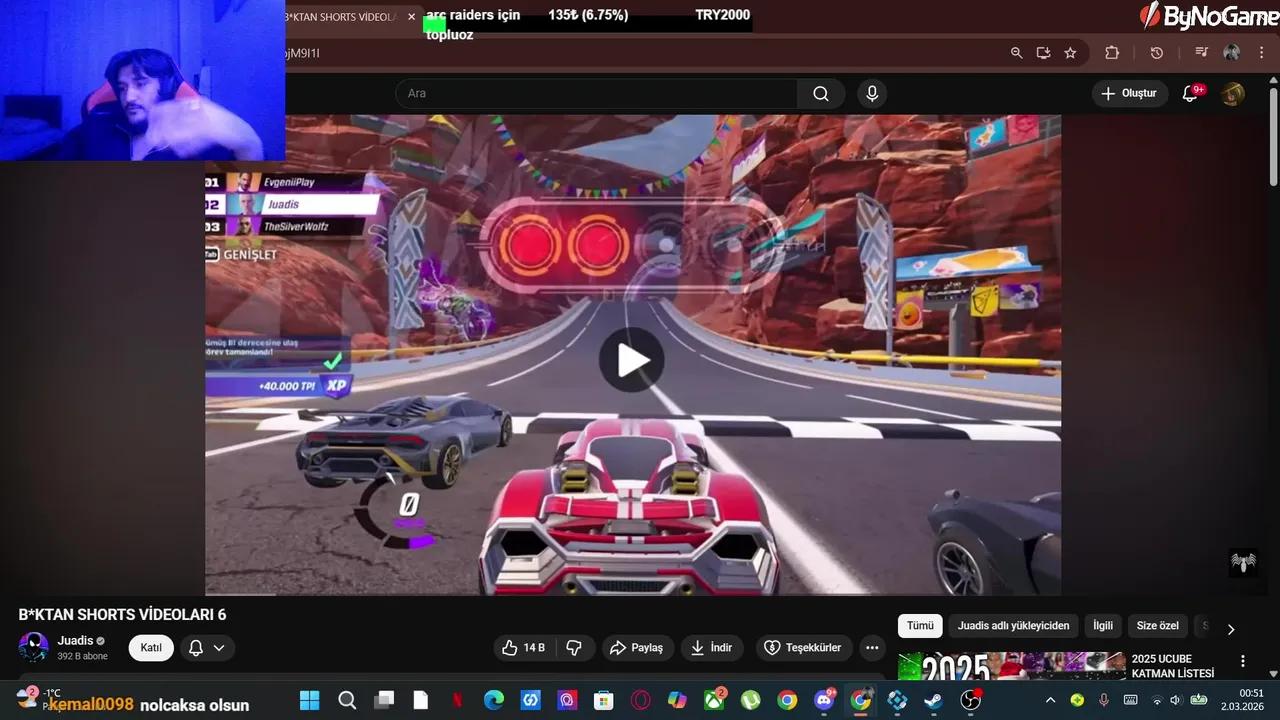Show hidden system tray icons
Viewport: 1280px width, 720px height.
point(1050,701)
